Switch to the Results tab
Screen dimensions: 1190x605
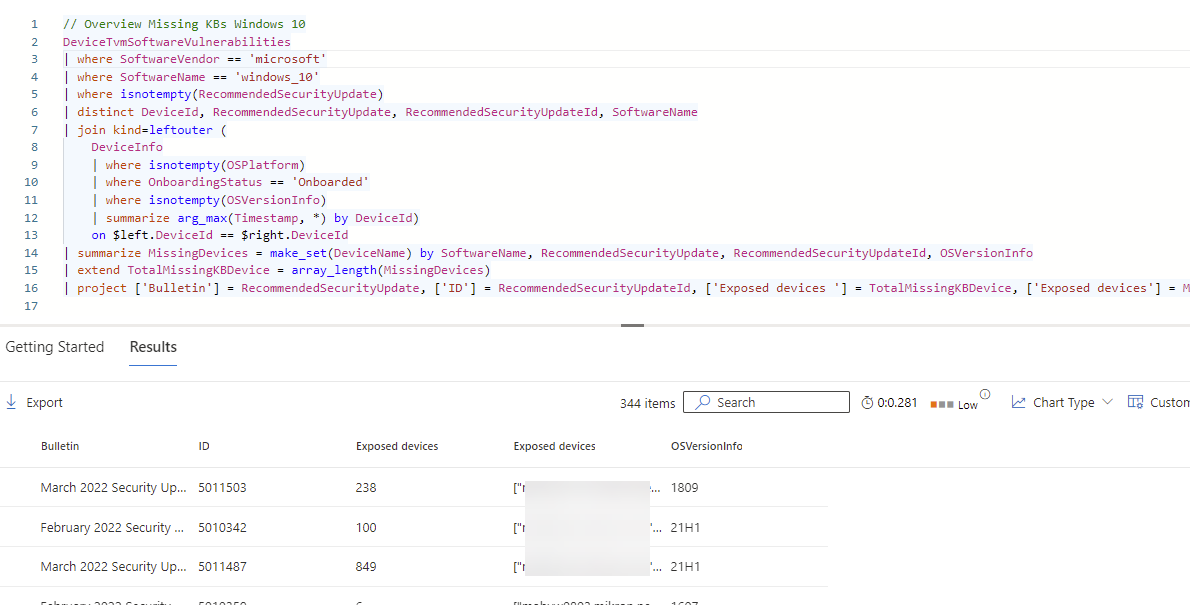pos(153,347)
